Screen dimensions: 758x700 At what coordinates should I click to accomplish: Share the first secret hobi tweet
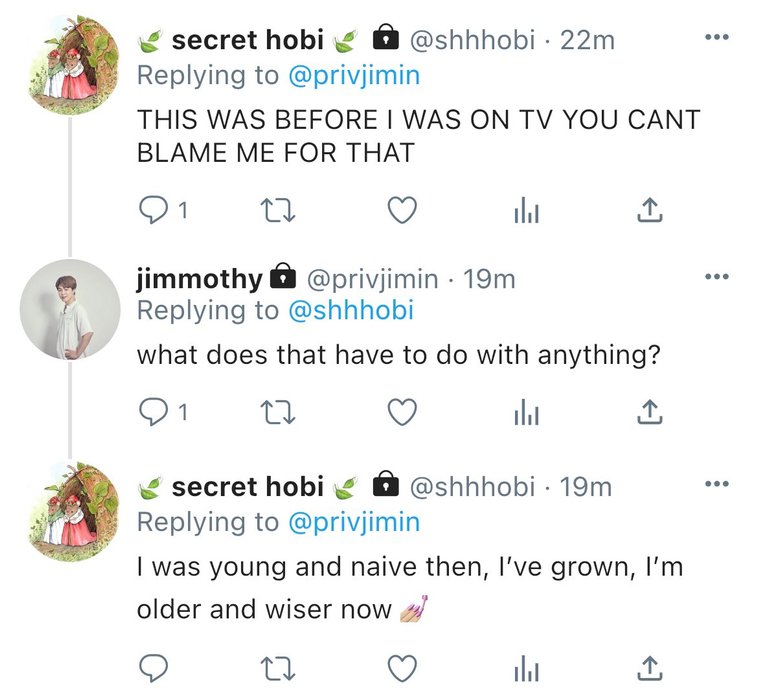pos(649,209)
